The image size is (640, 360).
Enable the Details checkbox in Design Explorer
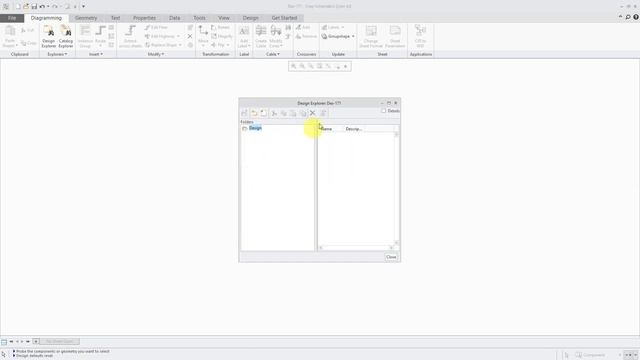point(383,111)
